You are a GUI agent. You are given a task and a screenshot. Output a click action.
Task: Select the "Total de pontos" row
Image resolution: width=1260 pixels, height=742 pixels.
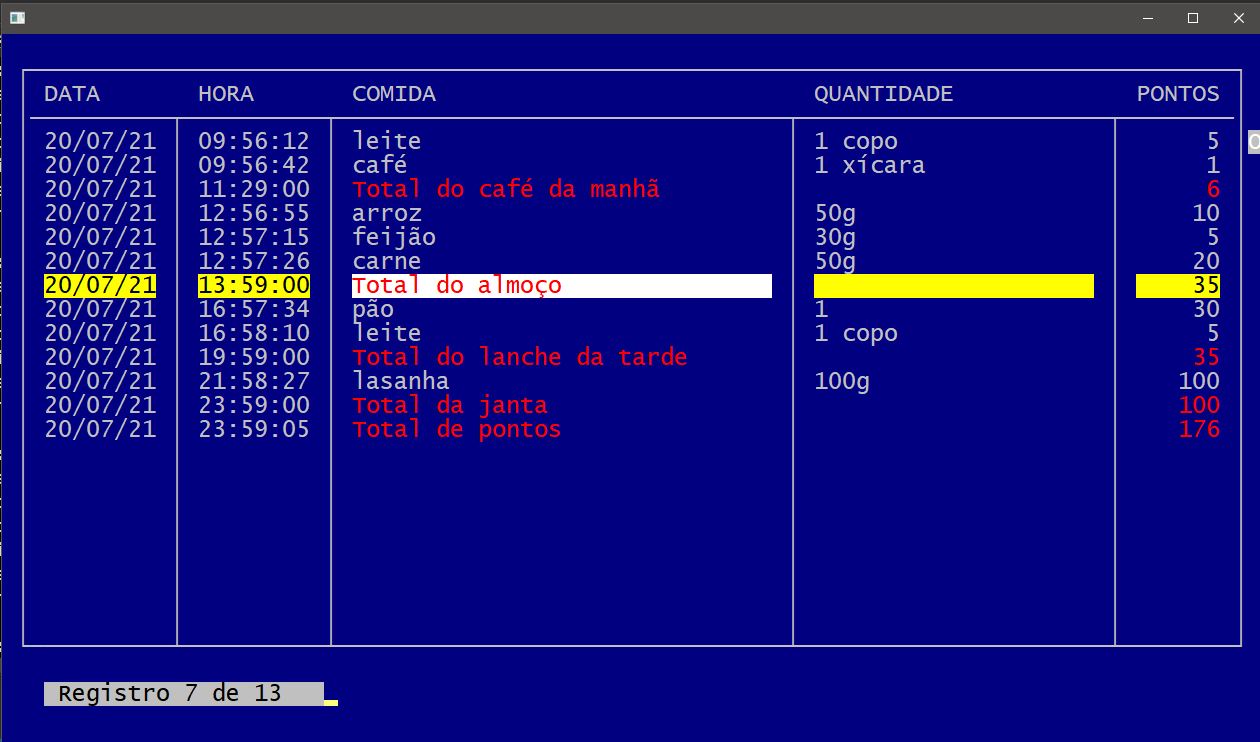[x=456, y=430]
